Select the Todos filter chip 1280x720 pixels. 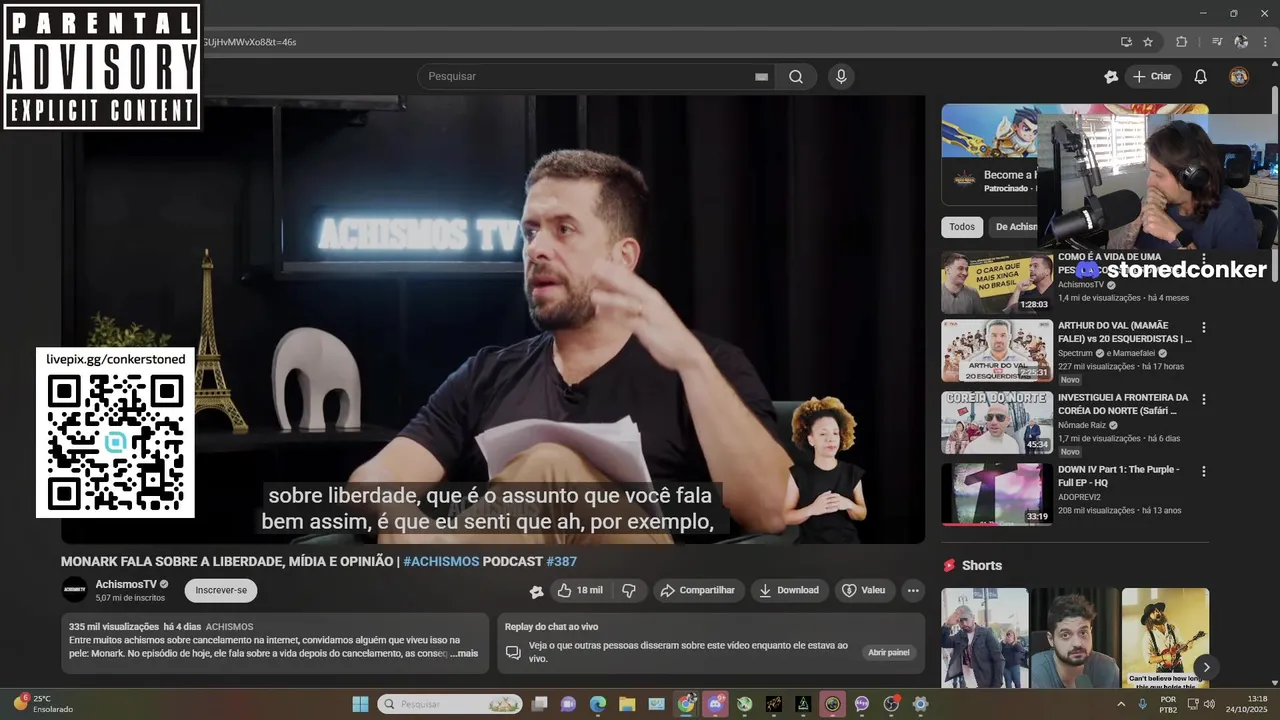962,227
